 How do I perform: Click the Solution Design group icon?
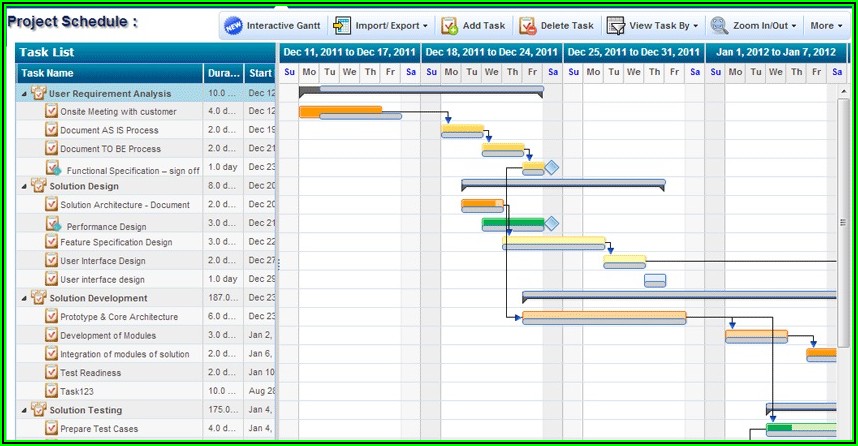coord(38,185)
